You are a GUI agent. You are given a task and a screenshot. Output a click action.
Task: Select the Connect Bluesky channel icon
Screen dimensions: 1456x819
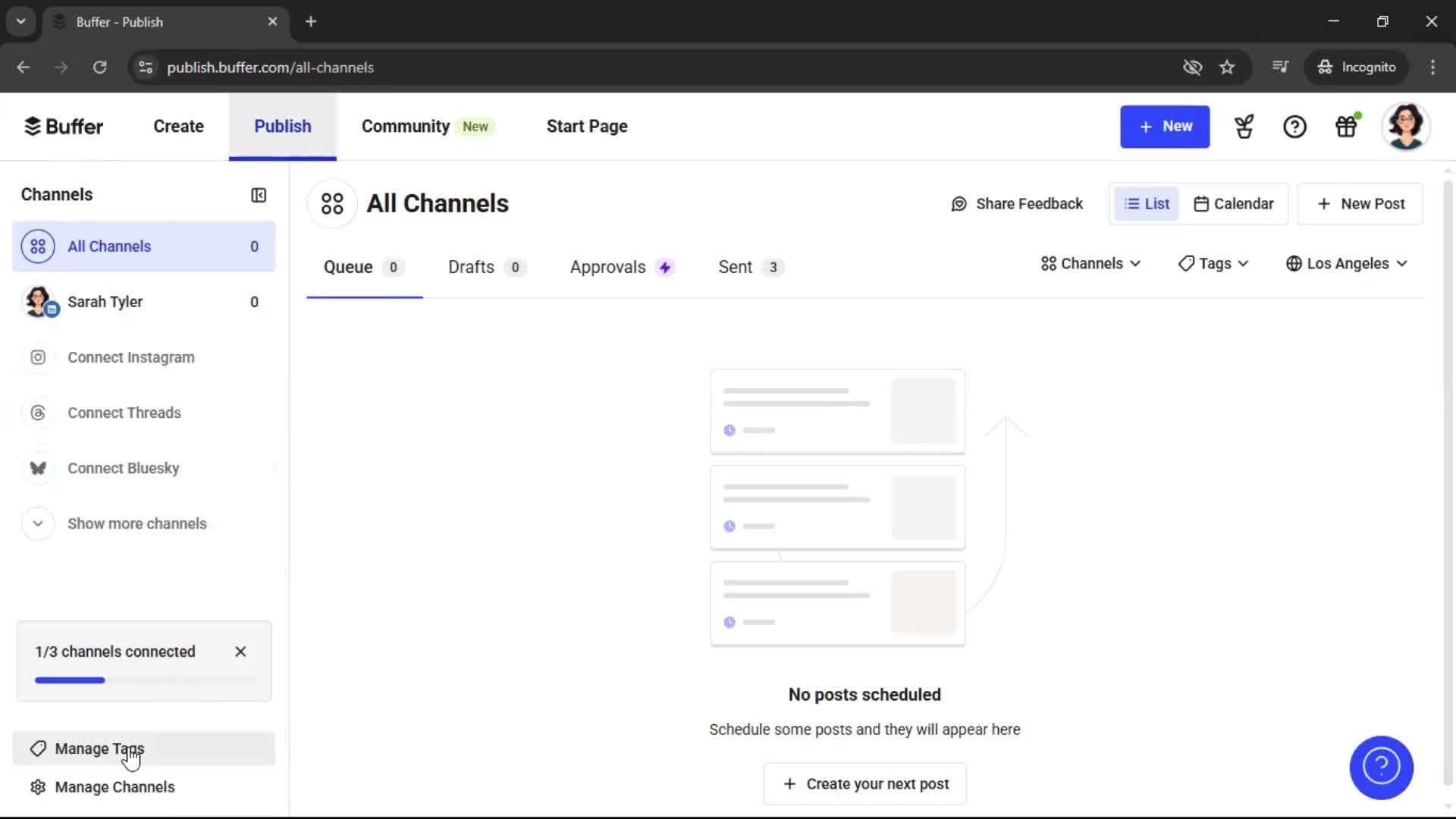38,468
